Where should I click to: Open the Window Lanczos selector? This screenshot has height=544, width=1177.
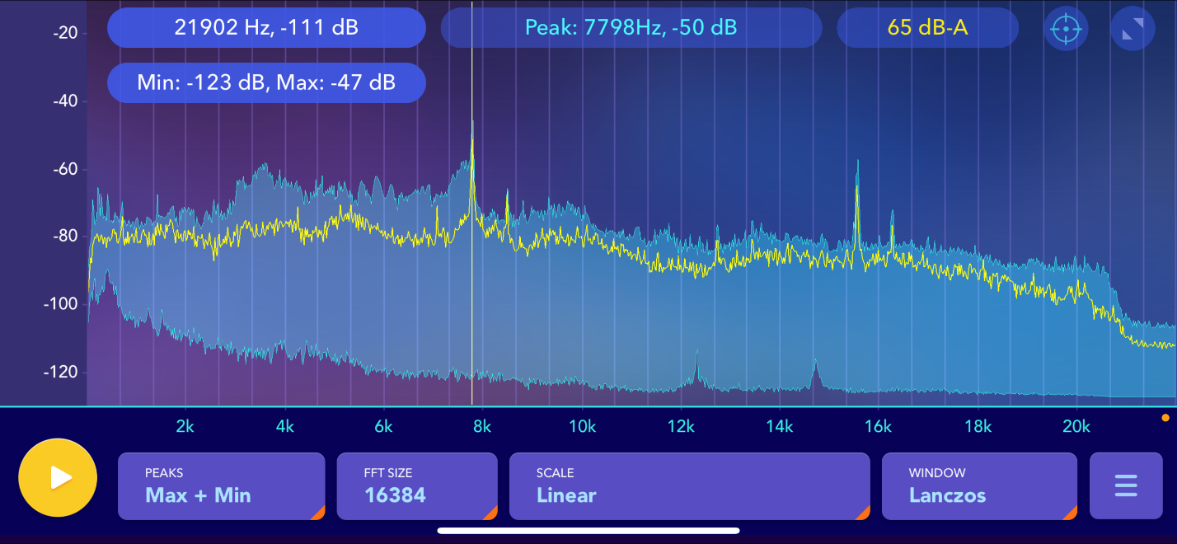980,486
